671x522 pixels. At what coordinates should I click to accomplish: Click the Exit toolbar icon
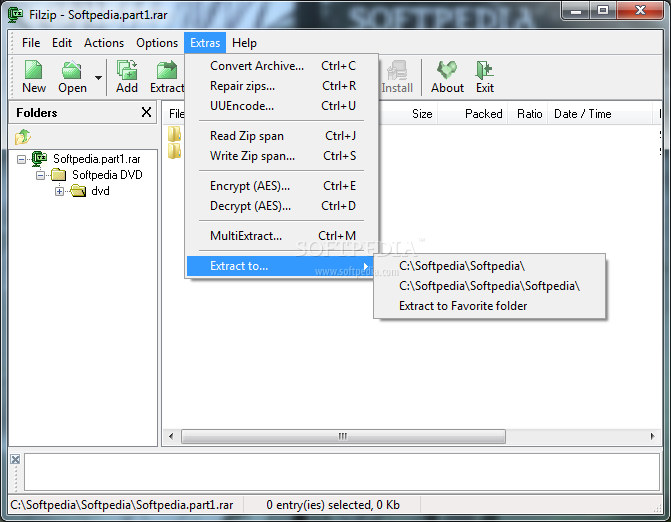(485, 77)
